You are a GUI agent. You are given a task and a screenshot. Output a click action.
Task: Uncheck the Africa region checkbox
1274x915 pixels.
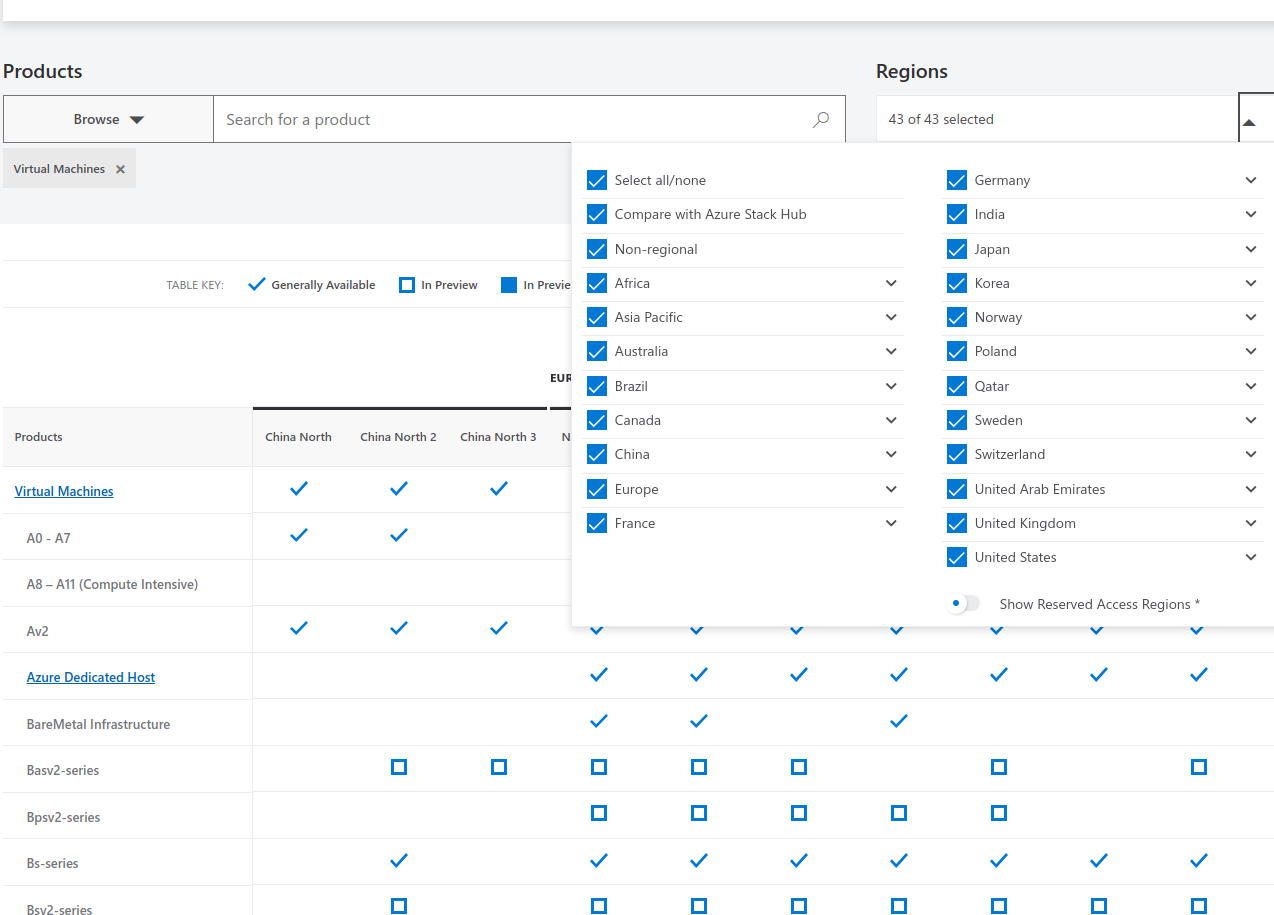tap(597, 283)
